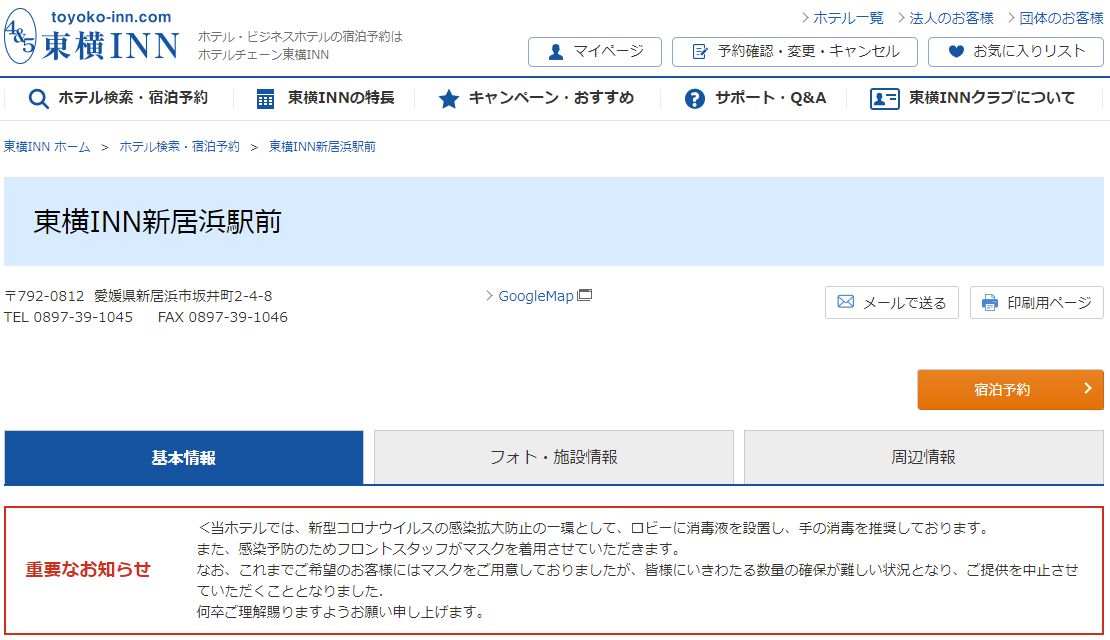1110x640 pixels.
Task: Open マイページ via the person icon
Action: click(556, 52)
